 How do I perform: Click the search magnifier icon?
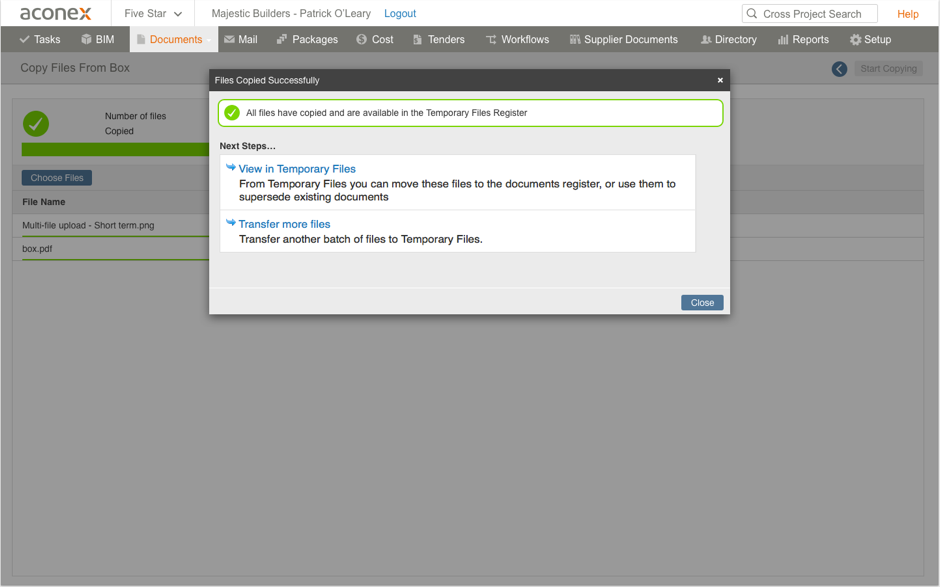pyautogui.click(x=752, y=14)
